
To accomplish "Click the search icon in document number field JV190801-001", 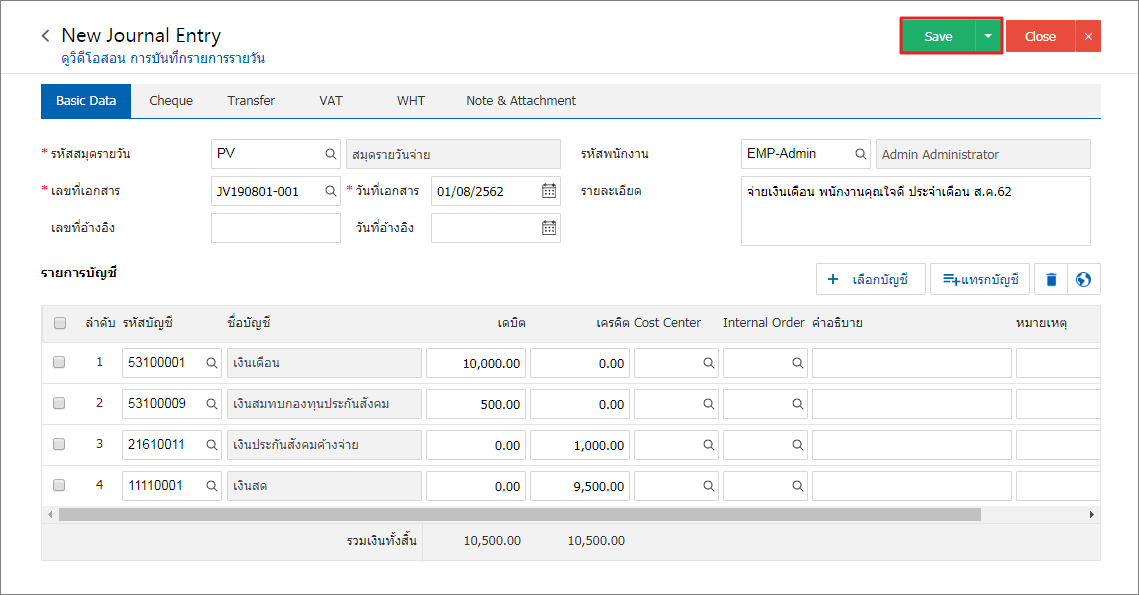I will (331, 191).
